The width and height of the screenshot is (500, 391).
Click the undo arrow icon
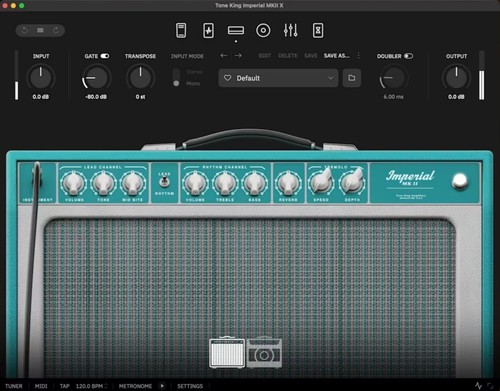(x=24, y=30)
